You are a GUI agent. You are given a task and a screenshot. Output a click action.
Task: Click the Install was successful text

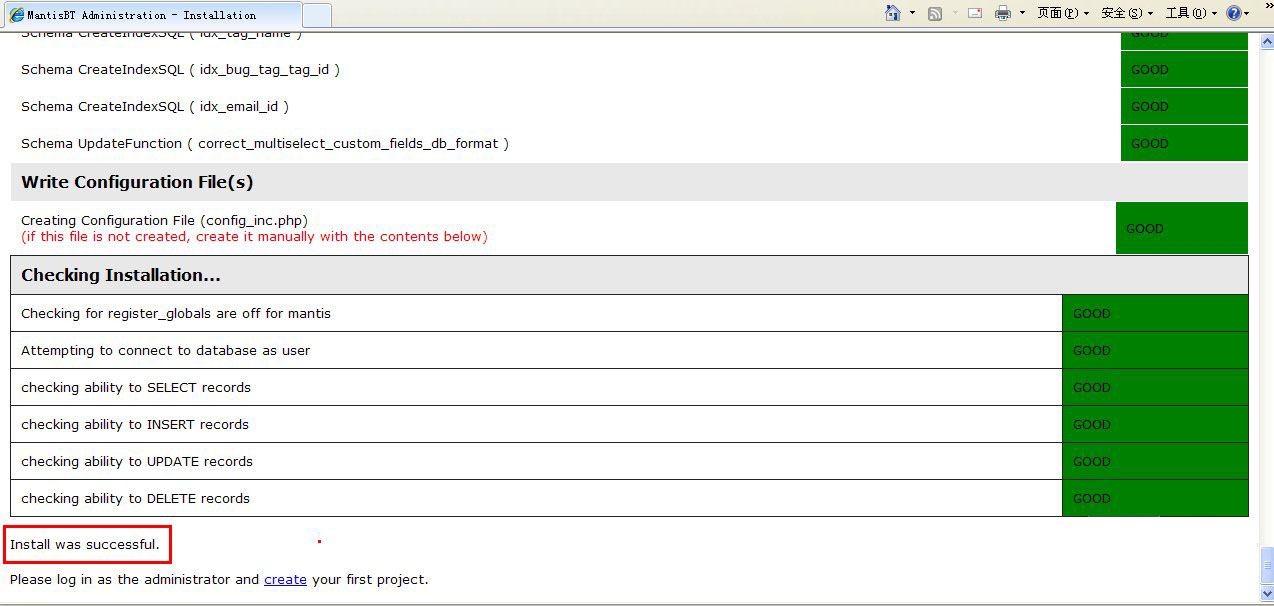[85, 544]
